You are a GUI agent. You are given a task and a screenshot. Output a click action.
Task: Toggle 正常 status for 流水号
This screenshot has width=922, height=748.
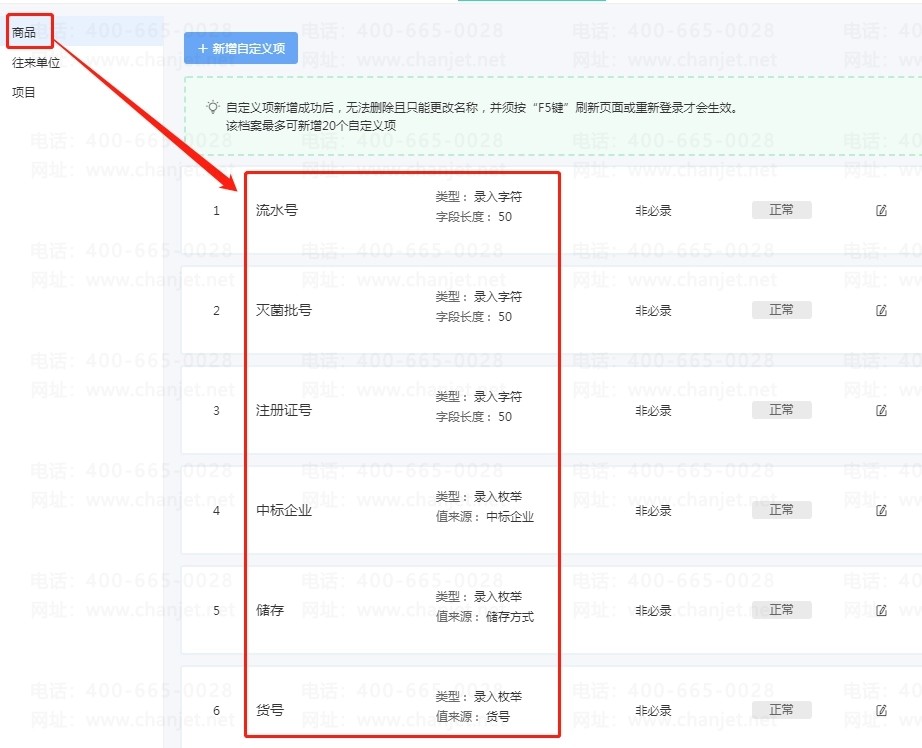(x=781, y=210)
